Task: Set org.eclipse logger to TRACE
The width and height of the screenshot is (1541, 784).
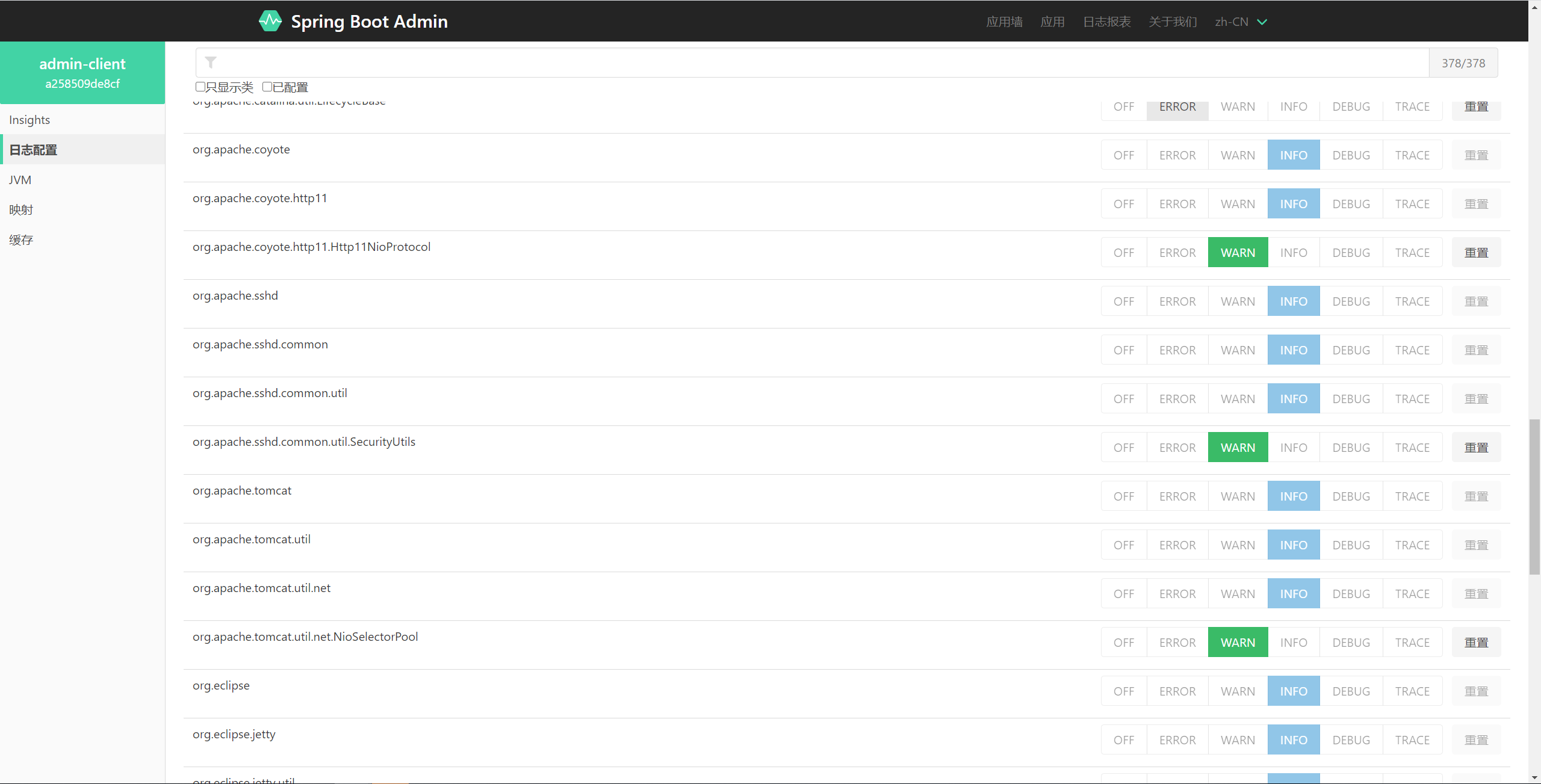Action: 1412,691
